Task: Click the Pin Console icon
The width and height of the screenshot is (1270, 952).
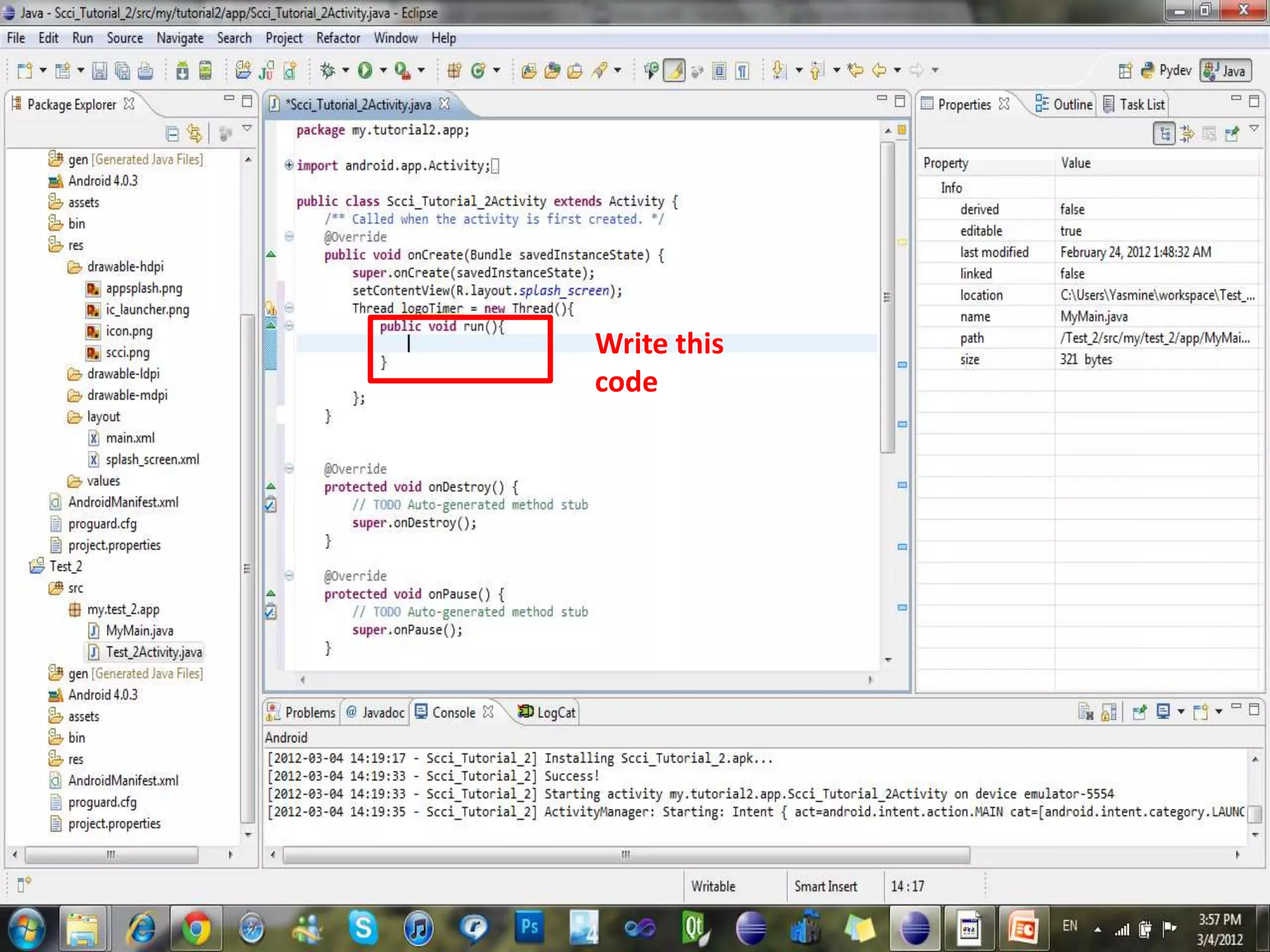Action: click(x=1139, y=712)
